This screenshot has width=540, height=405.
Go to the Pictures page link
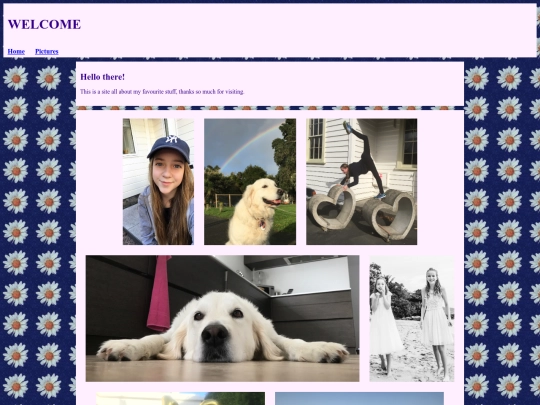click(x=46, y=51)
